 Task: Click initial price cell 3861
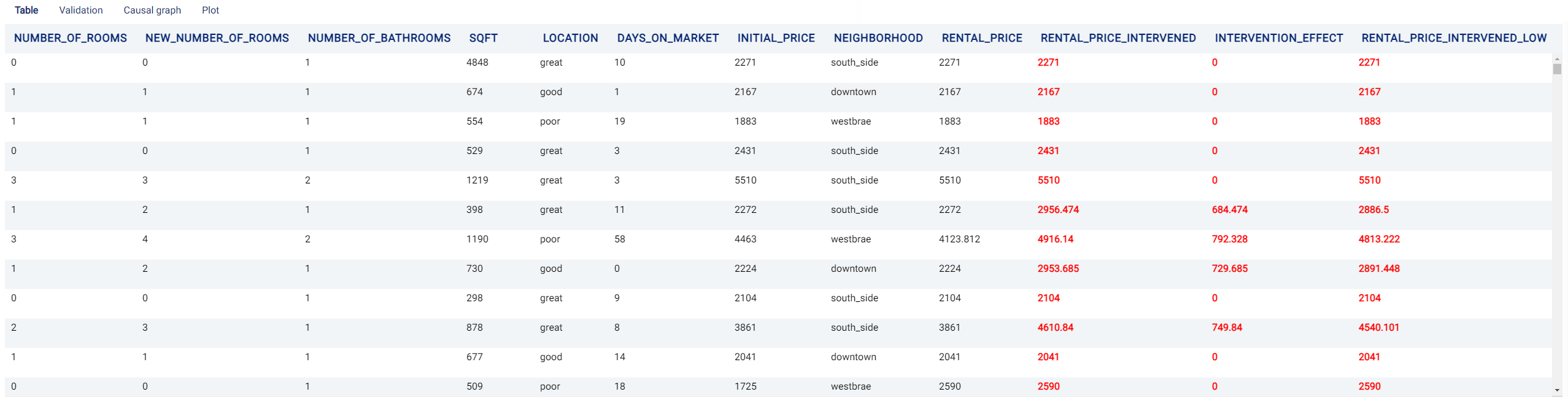click(x=746, y=328)
